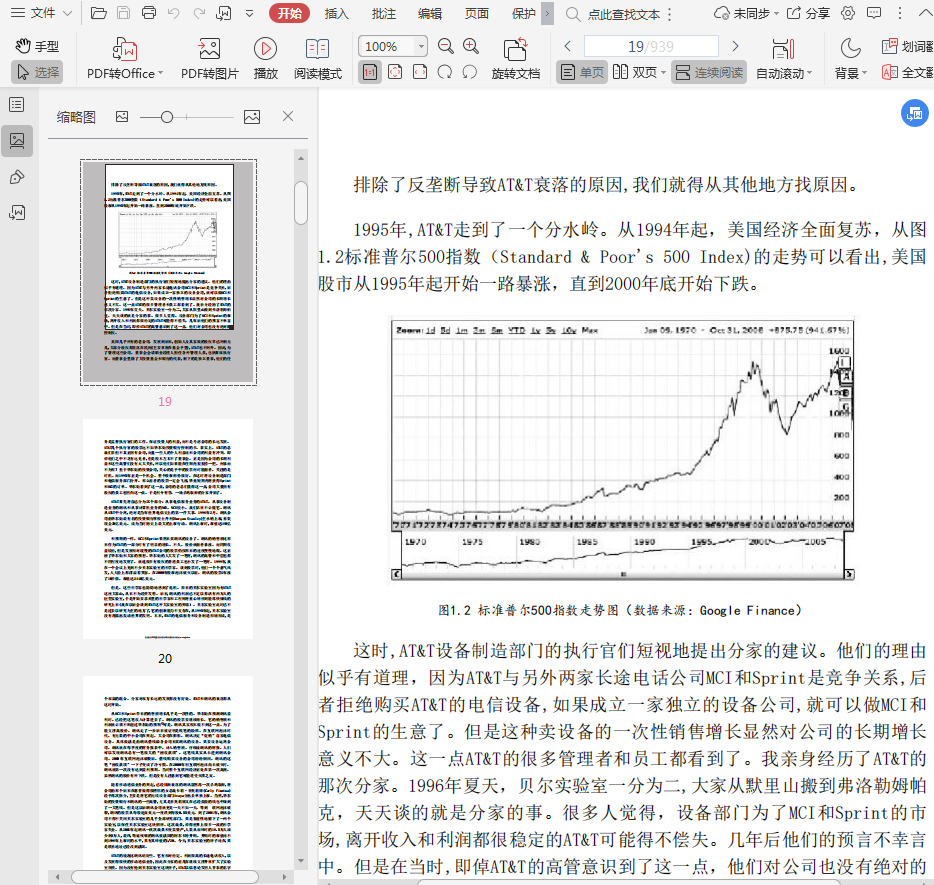The width and height of the screenshot is (934, 885).
Task: Go to next page arrow
Action: pyautogui.click(x=735, y=46)
